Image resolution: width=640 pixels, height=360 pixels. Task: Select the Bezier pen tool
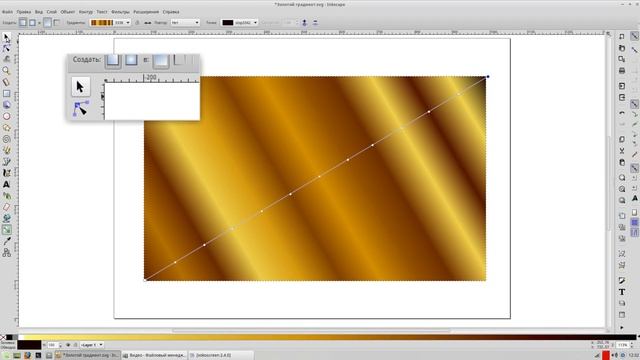(7, 162)
